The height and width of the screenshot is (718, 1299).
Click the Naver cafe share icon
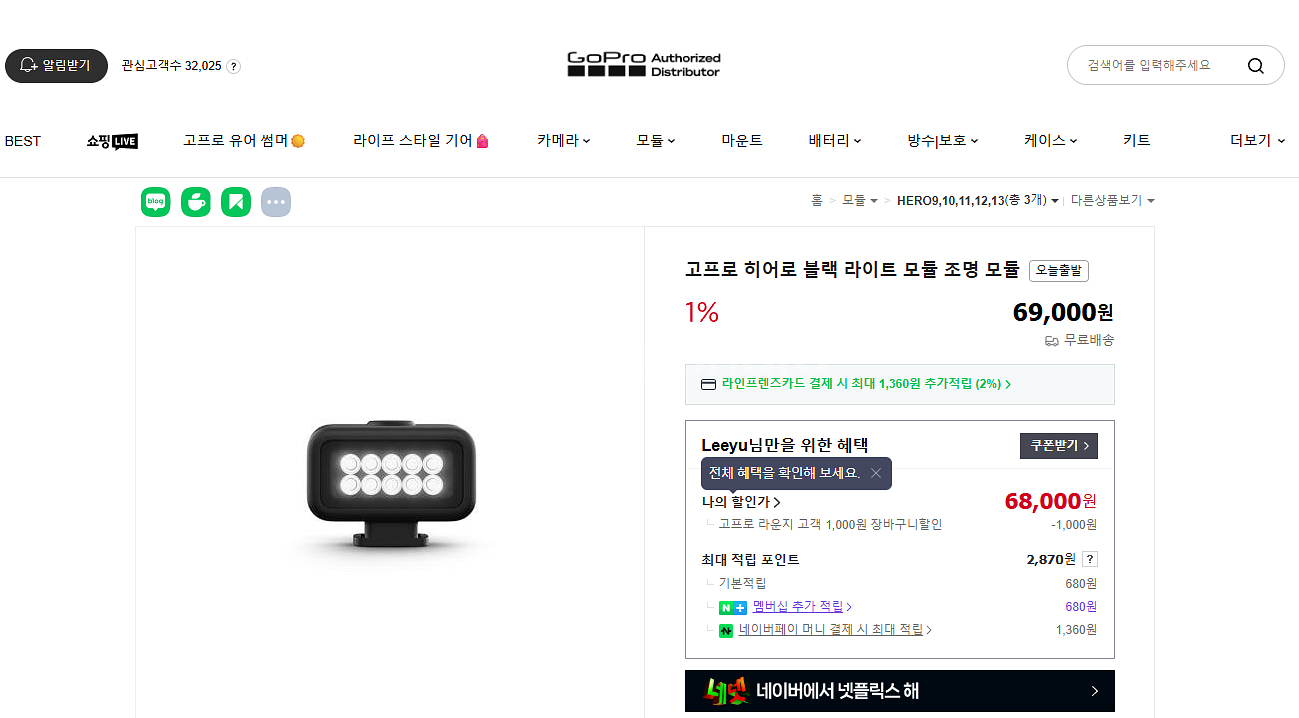pyautogui.click(x=196, y=202)
